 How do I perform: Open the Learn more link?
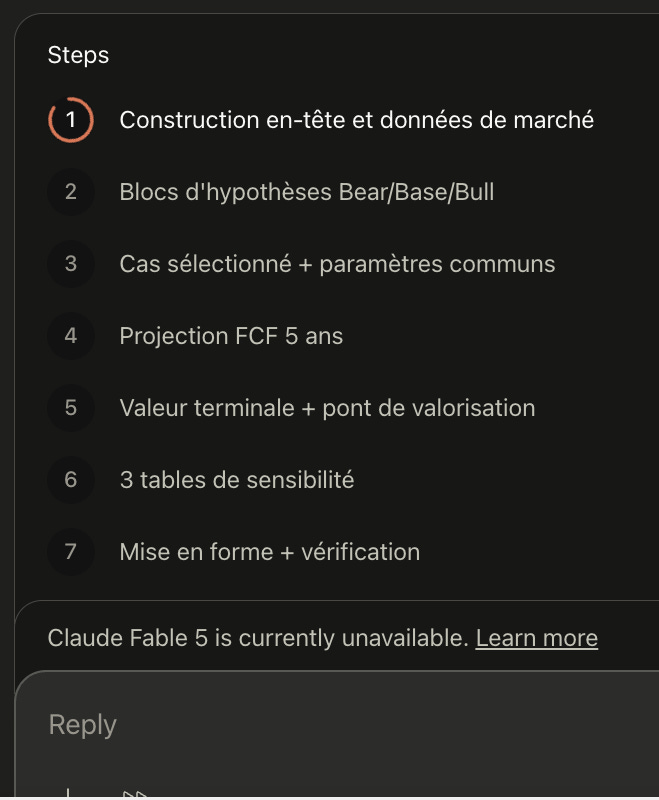coord(537,638)
